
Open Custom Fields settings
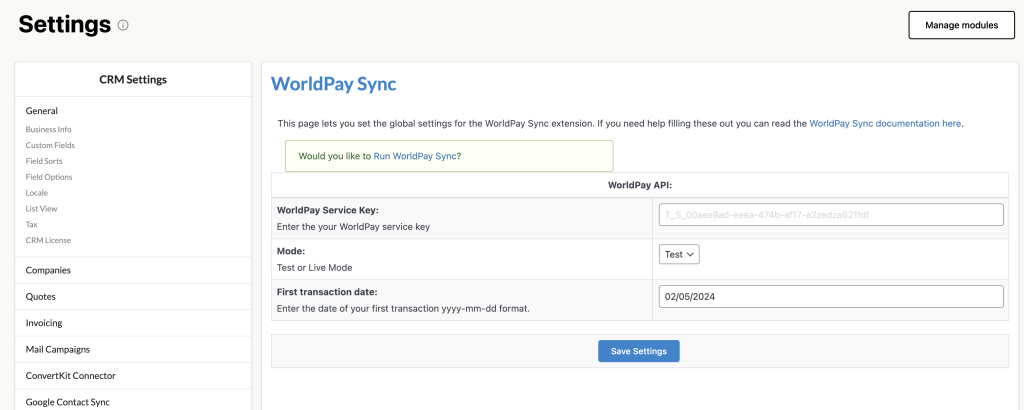pos(50,145)
